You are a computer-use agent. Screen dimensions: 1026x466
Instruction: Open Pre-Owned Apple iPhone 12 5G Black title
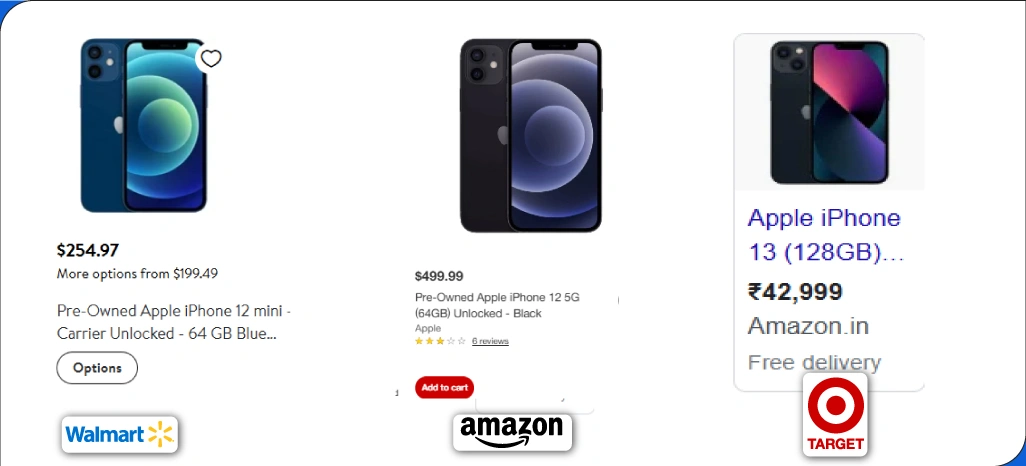click(497, 305)
